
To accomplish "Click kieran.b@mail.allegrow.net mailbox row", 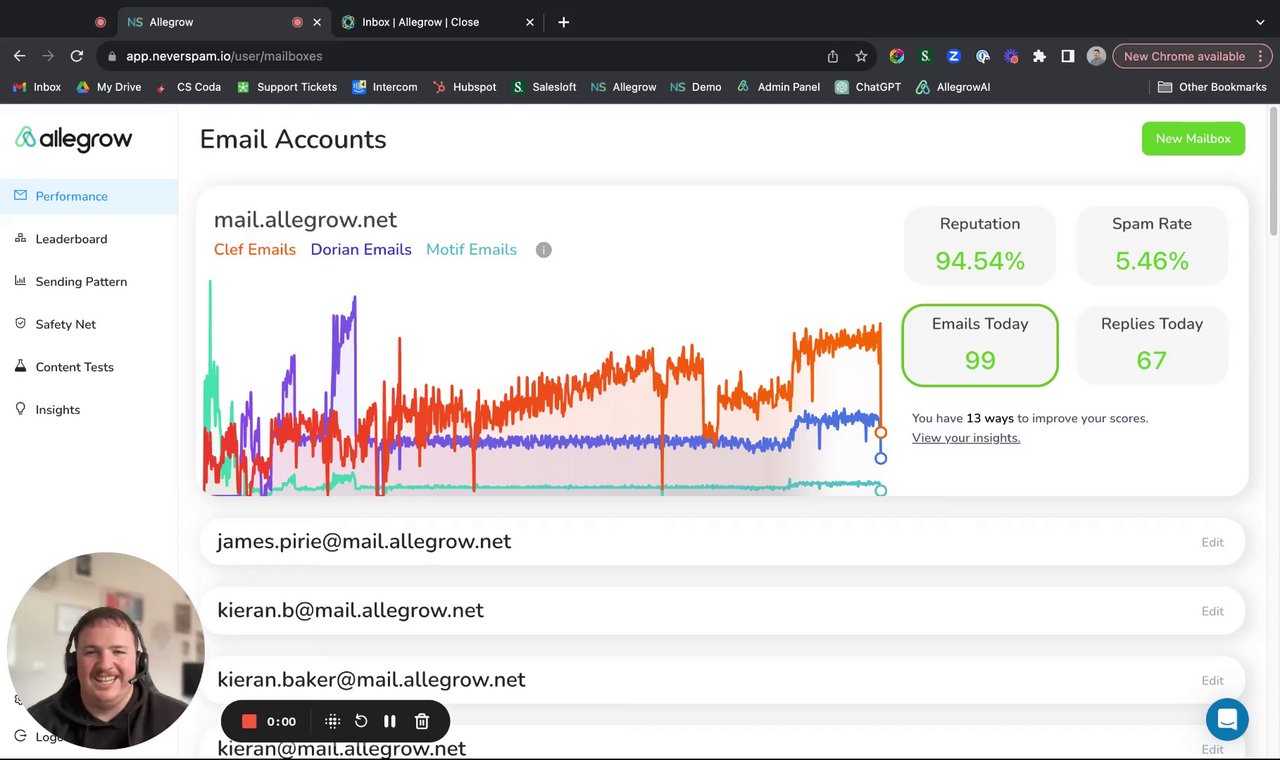I will [722, 610].
